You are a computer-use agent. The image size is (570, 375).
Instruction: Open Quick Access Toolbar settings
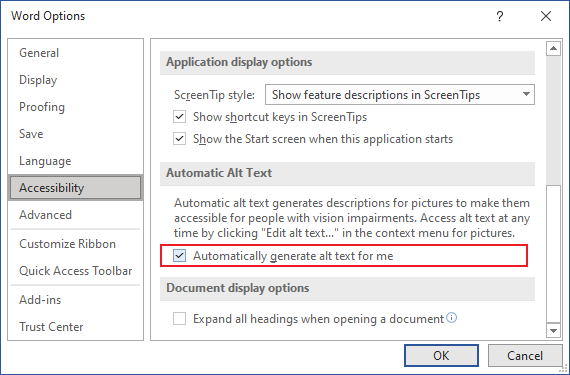click(x=75, y=271)
